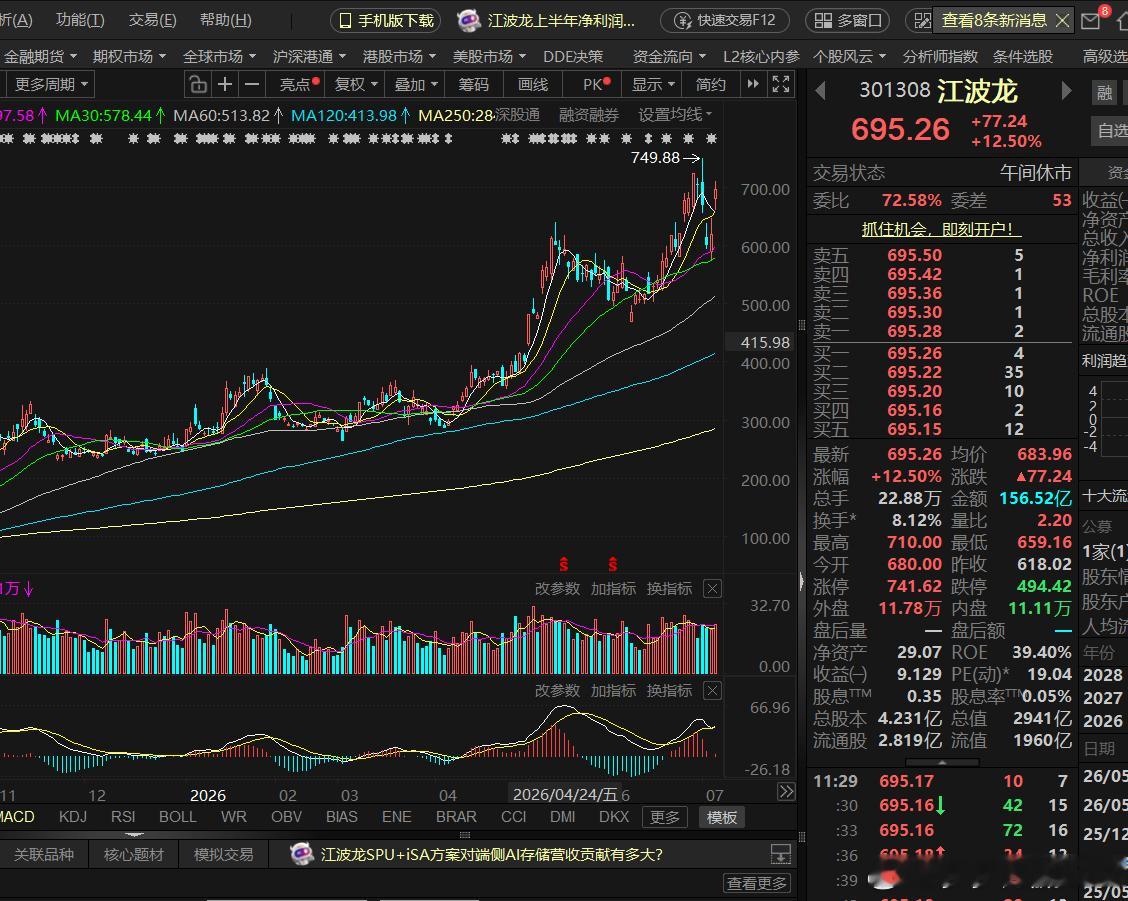Select the DMI indicator tab
This screenshot has width=1128, height=901.
point(563,817)
